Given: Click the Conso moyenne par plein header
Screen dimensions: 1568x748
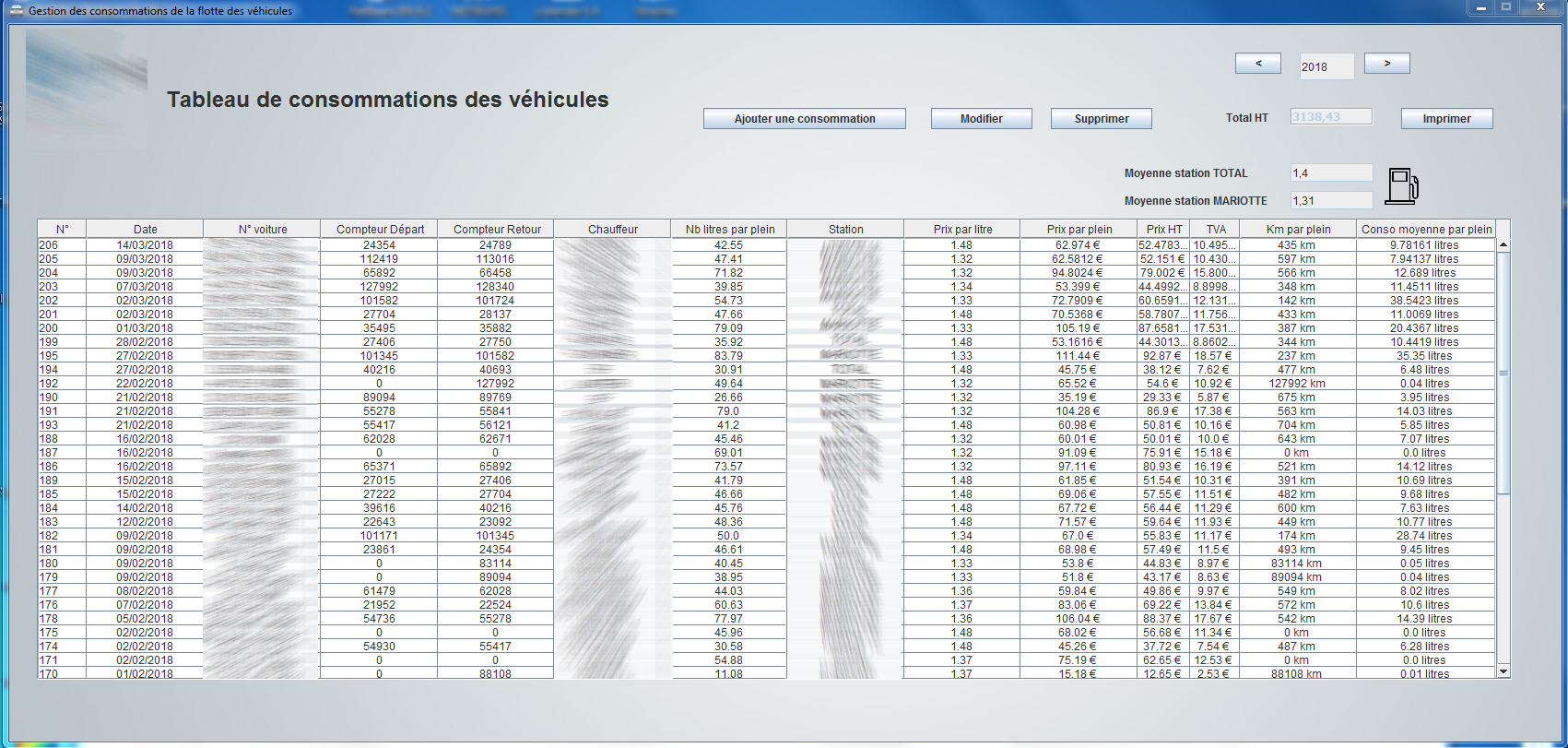Looking at the screenshot, I should click(1426, 230).
